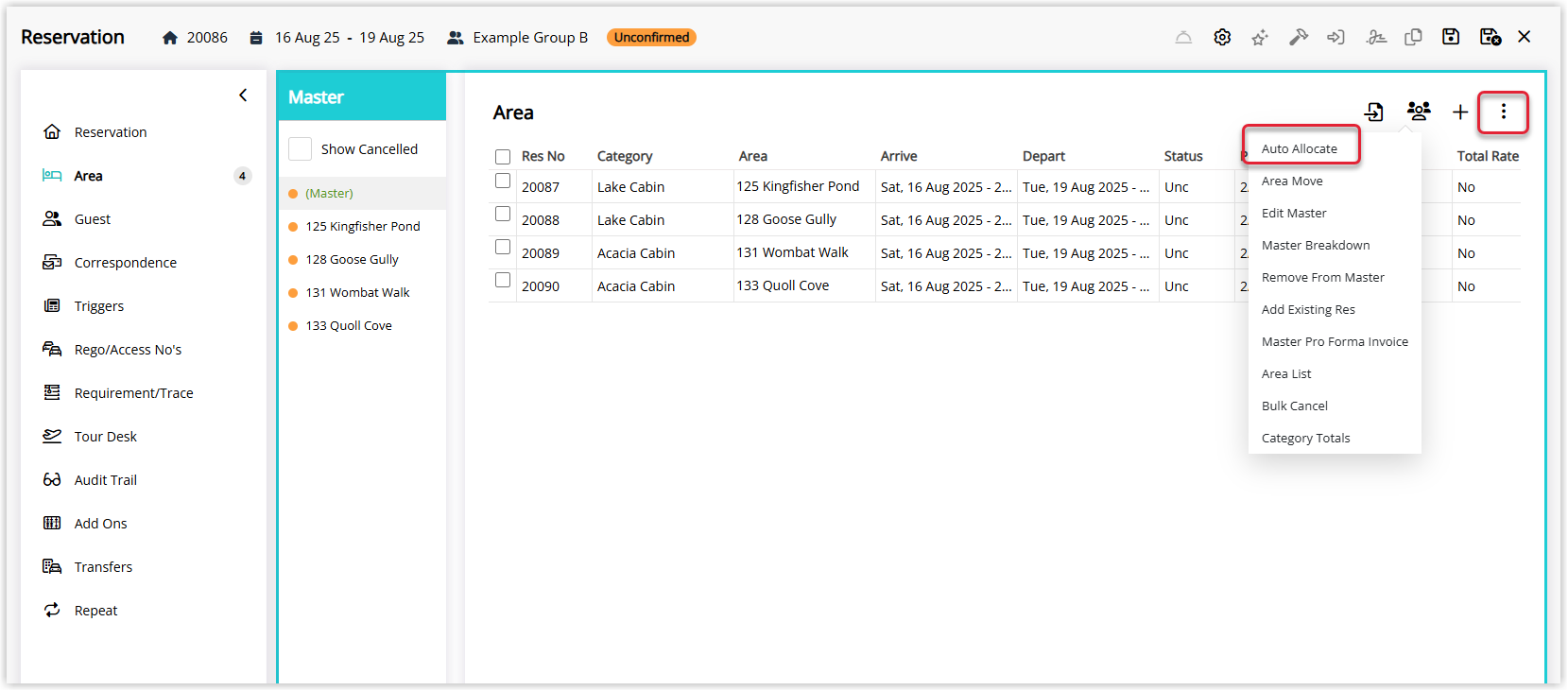
Task: Sort by the Depart column header
Action: coord(1043,156)
